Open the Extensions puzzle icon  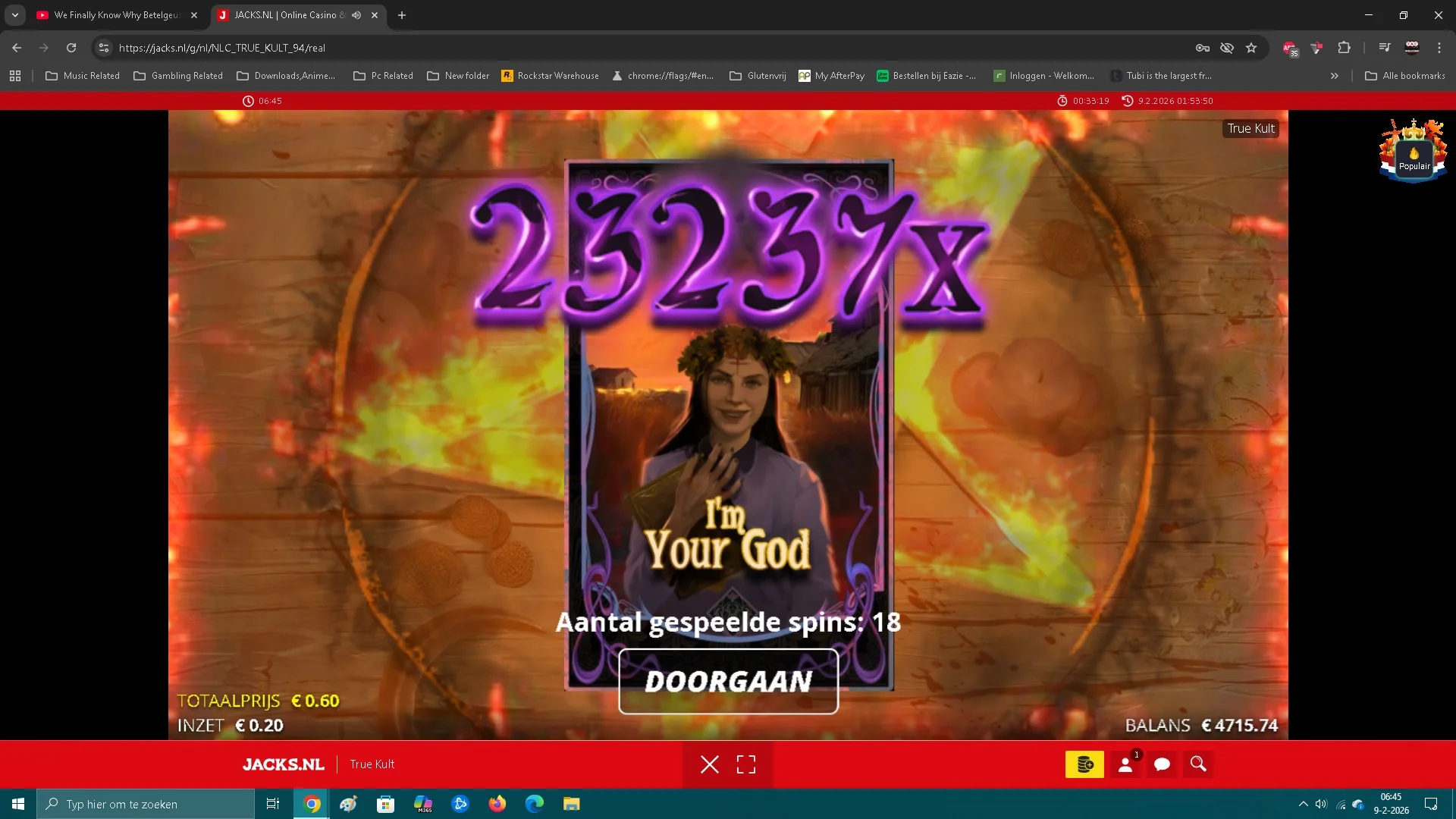[x=1344, y=48]
